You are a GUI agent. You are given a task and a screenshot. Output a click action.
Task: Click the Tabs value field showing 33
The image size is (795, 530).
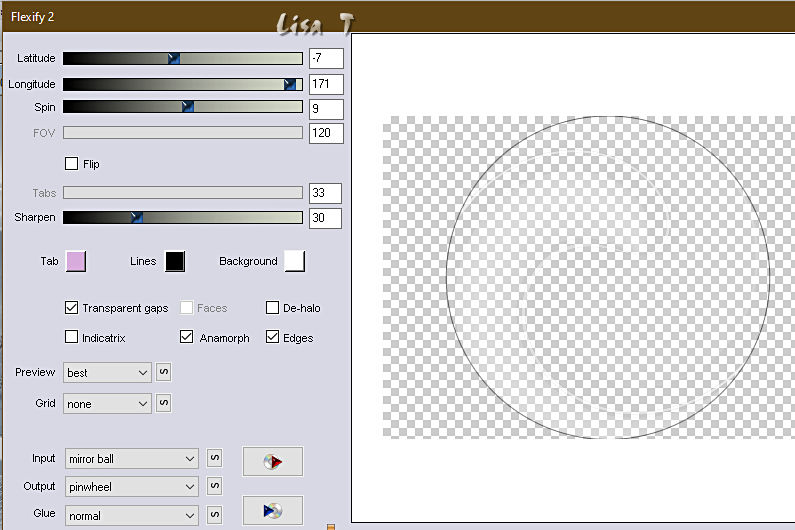[325, 193]
